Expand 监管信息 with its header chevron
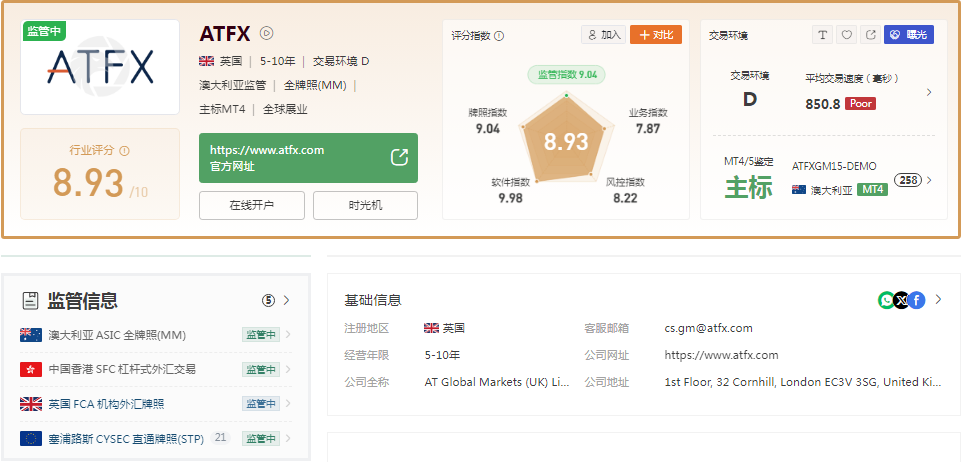 pos(286,300)
